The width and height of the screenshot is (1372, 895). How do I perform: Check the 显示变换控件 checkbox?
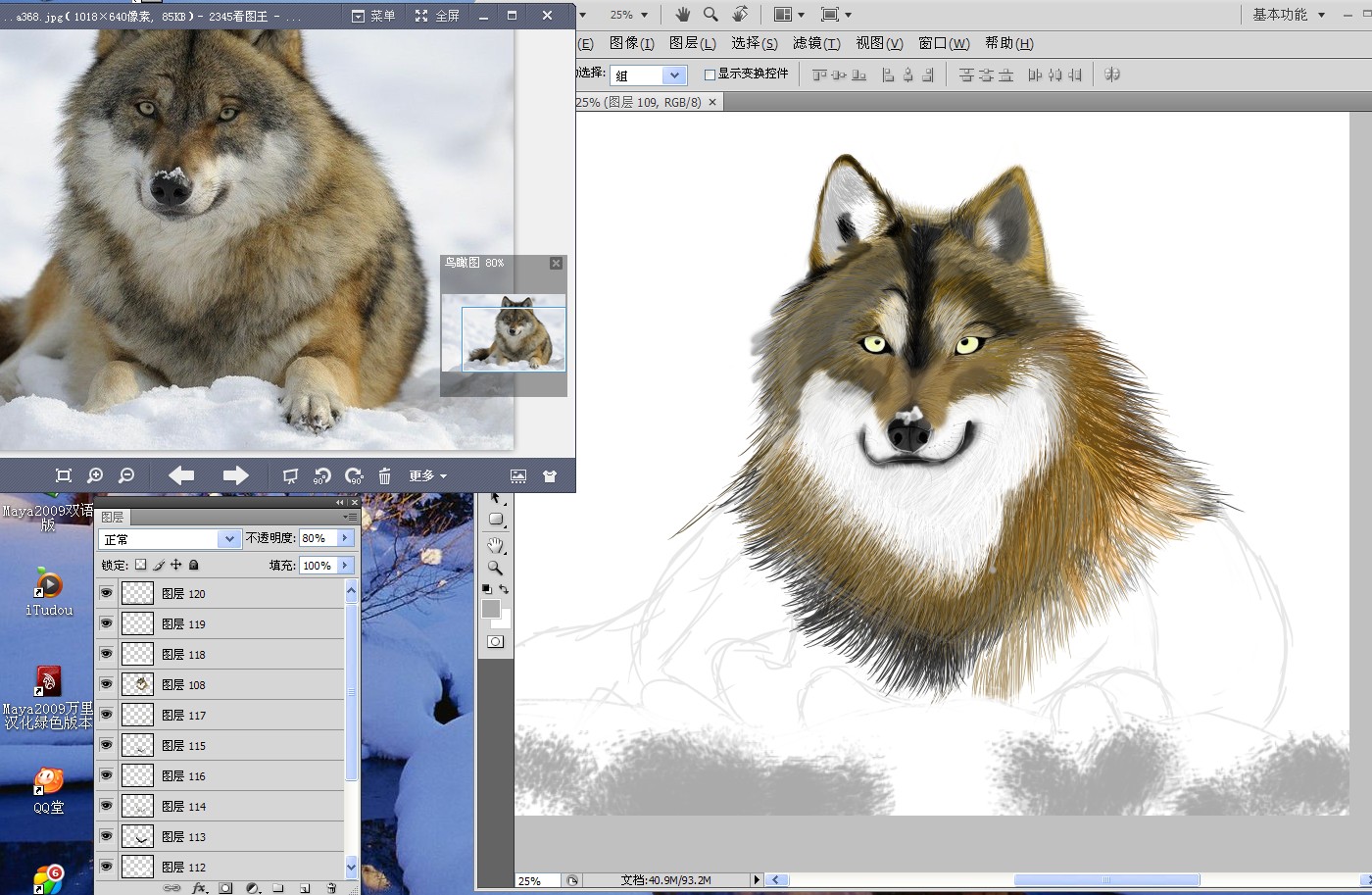[x=710, y=75]
